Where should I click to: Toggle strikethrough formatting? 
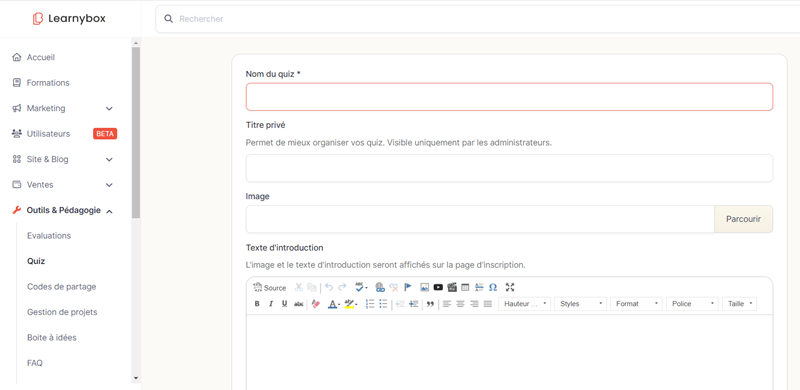[x=299, y=304]
